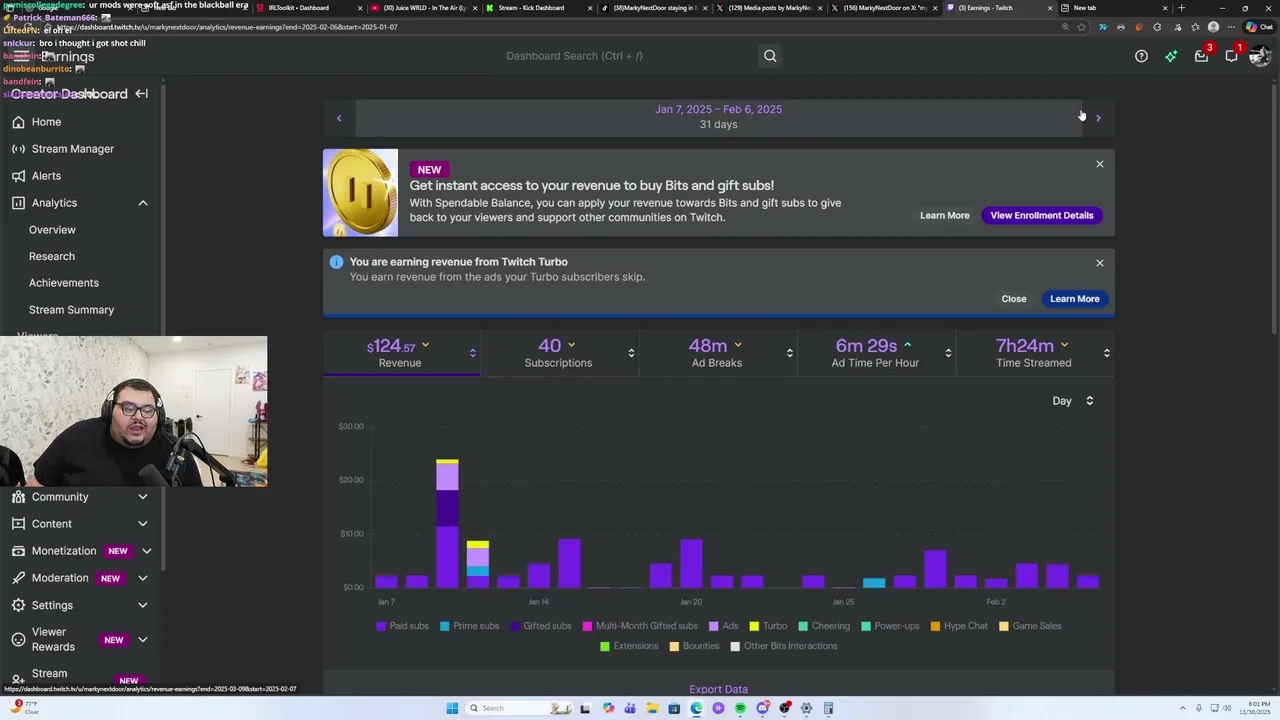Viewport: 1280px width, 720px height.
Task: Click Close on Twitch Turbo notice
Action: click(1014, 299)
